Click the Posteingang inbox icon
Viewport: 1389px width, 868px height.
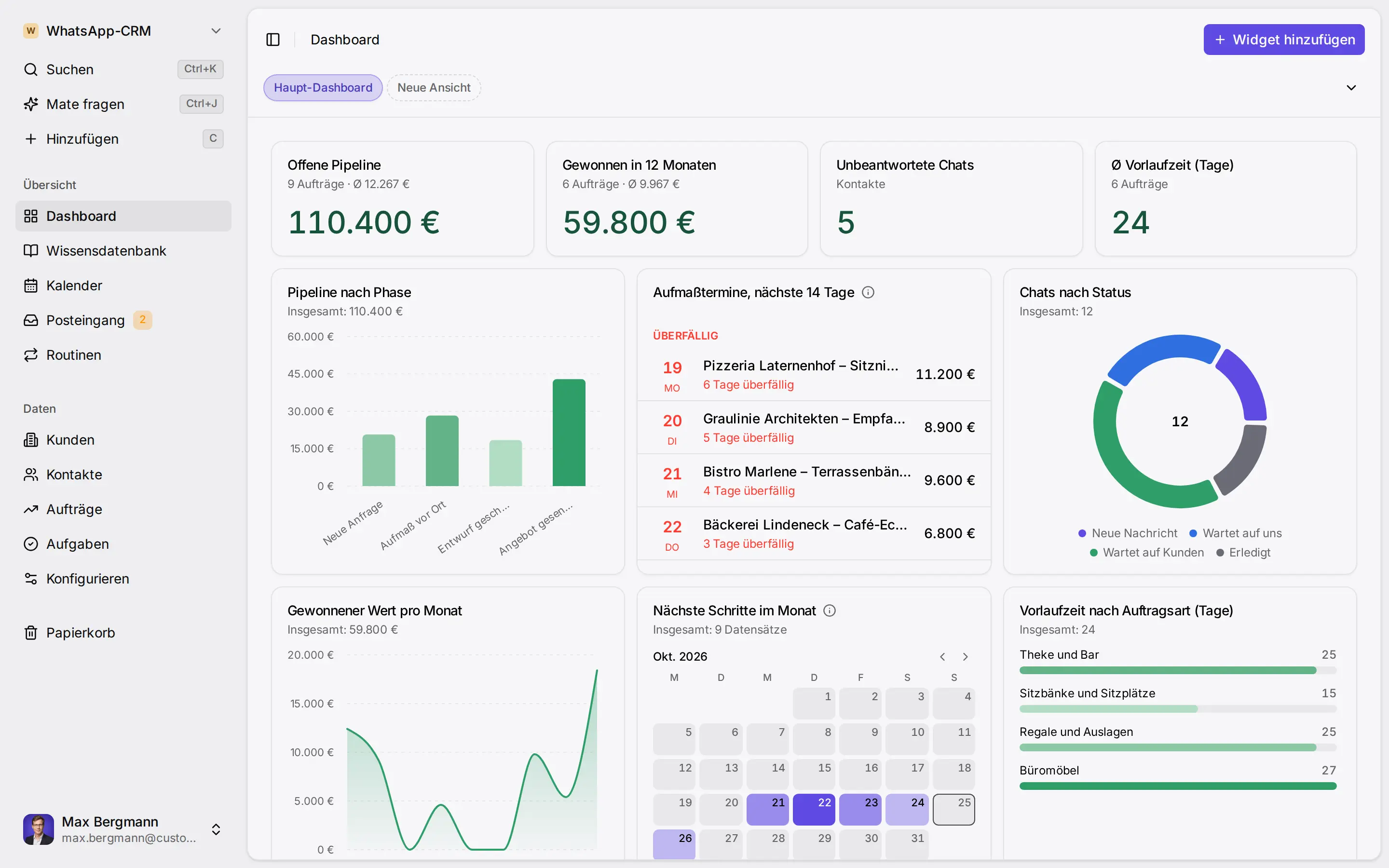click(x=30, y=320)
